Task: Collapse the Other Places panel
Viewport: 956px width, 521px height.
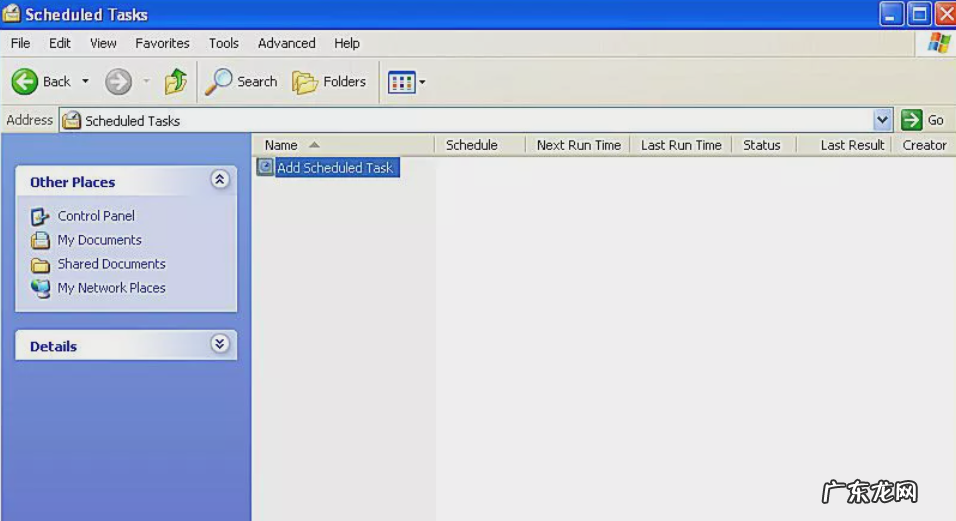Action: pos(219,180)
